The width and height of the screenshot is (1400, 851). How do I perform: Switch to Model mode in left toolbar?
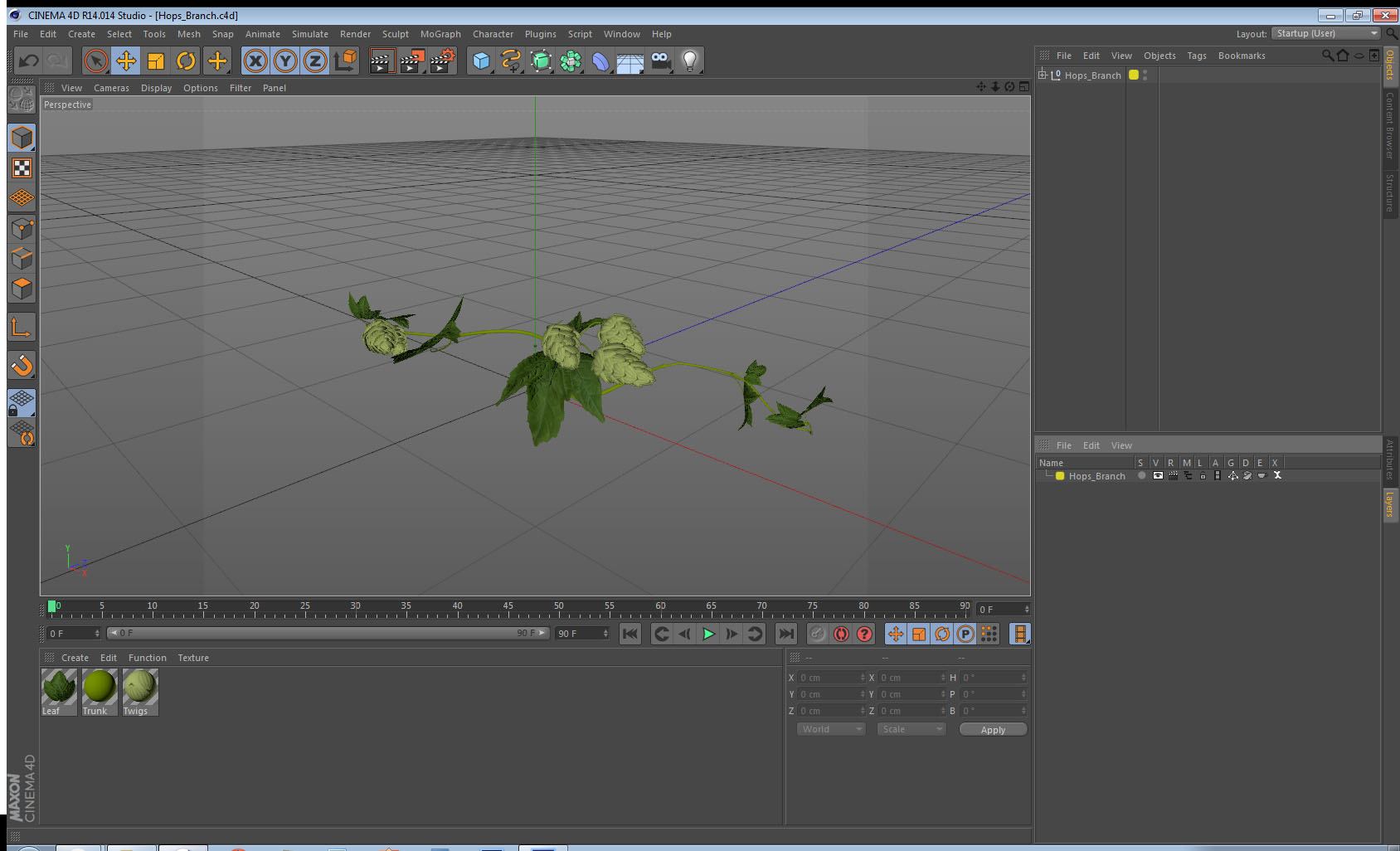click(22, 138)
